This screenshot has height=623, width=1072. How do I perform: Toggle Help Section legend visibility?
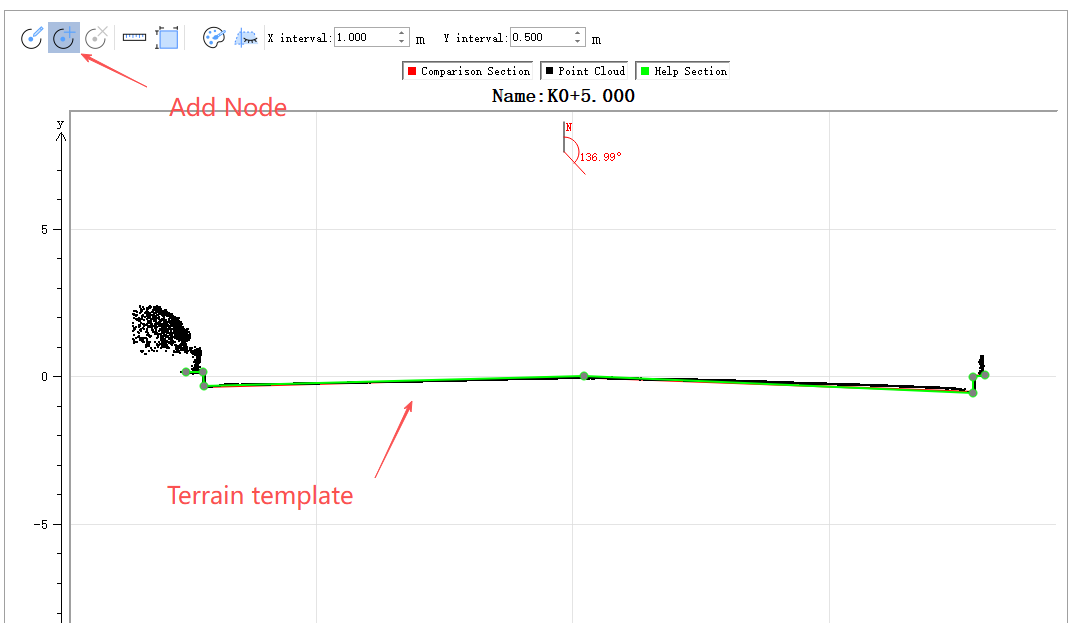[683, 71]
